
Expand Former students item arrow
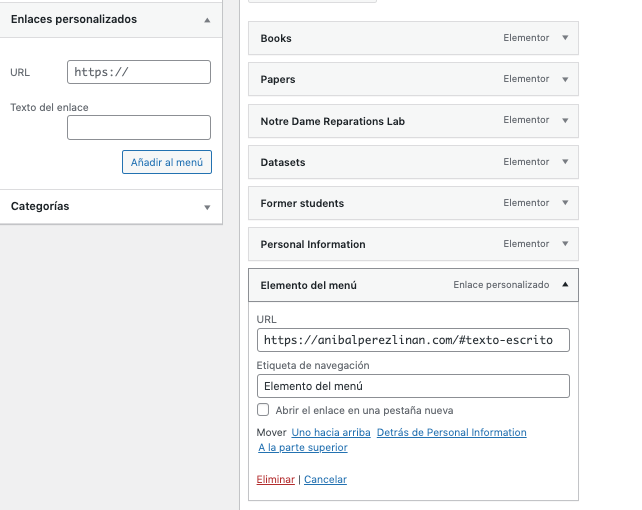point(565,203)
